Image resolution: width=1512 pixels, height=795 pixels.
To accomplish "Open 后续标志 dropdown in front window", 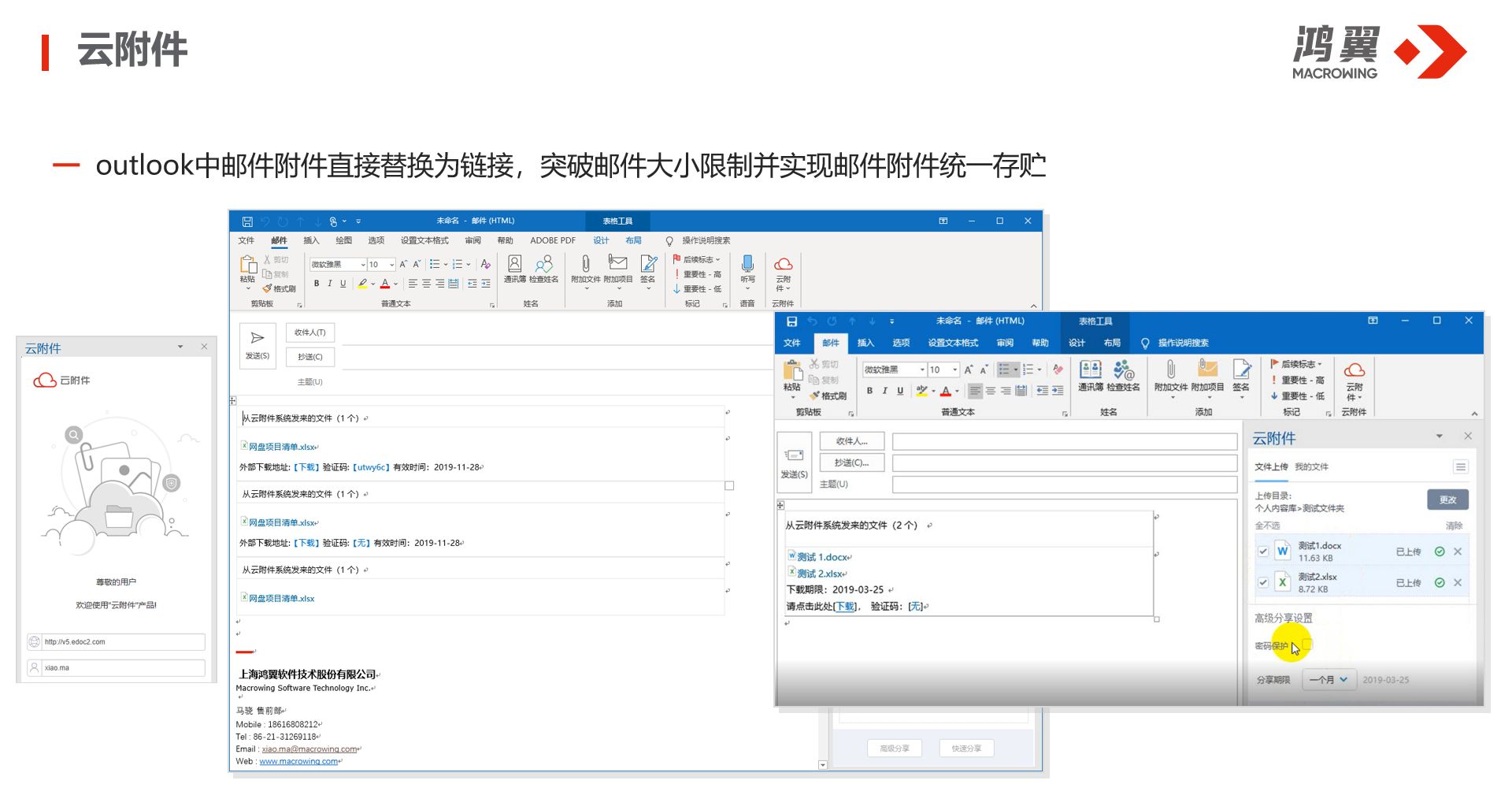I will pyautogui.click(x=1299, y=364).
